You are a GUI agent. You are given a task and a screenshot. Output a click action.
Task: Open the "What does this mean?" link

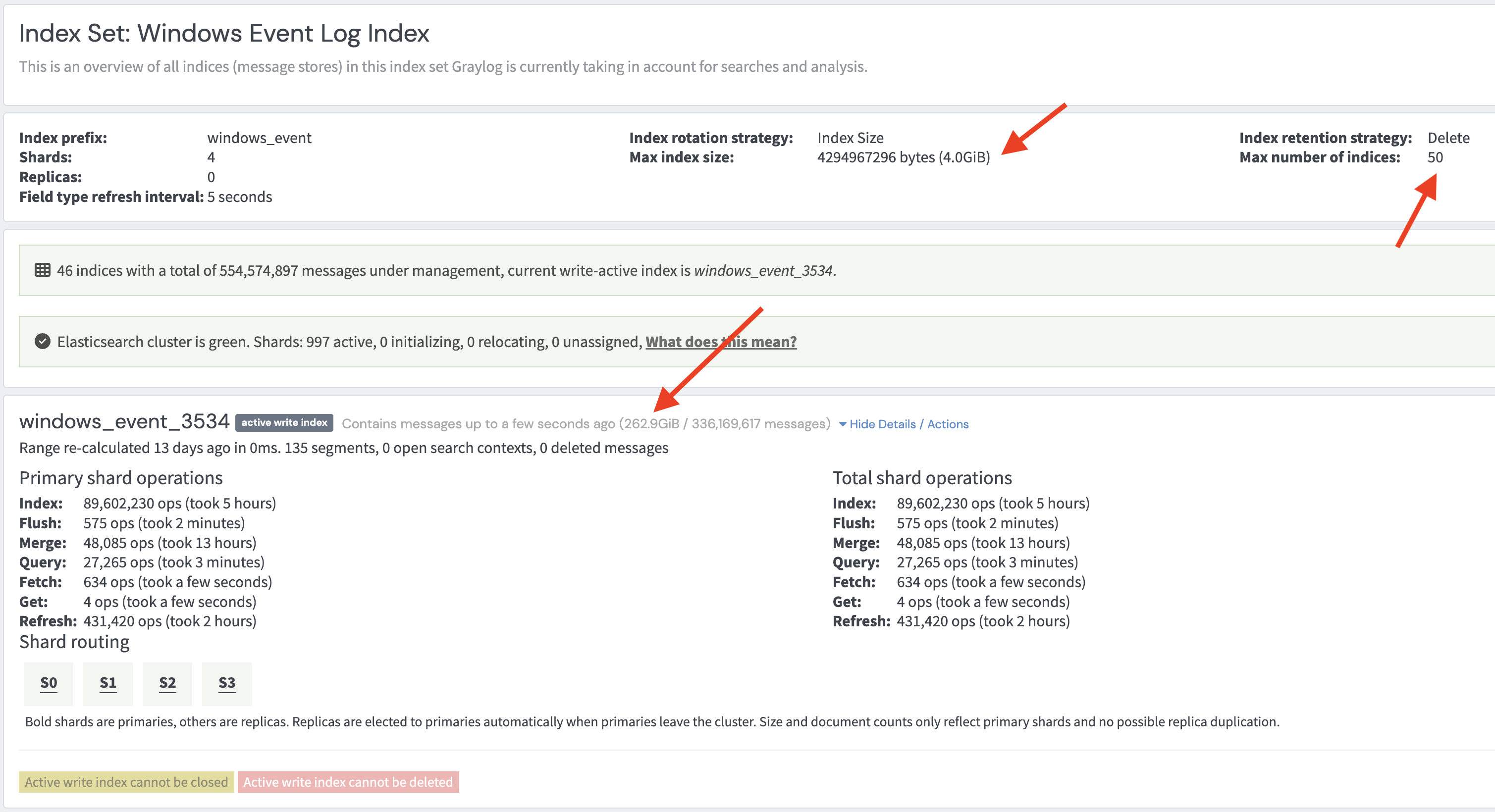pyautogui.click(x=721, y=342)
